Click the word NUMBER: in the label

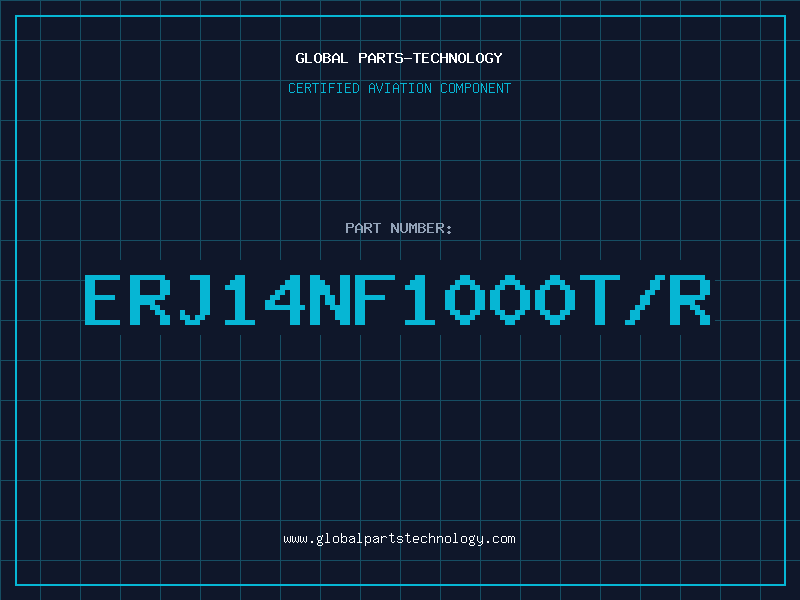[x=422, y=228]
